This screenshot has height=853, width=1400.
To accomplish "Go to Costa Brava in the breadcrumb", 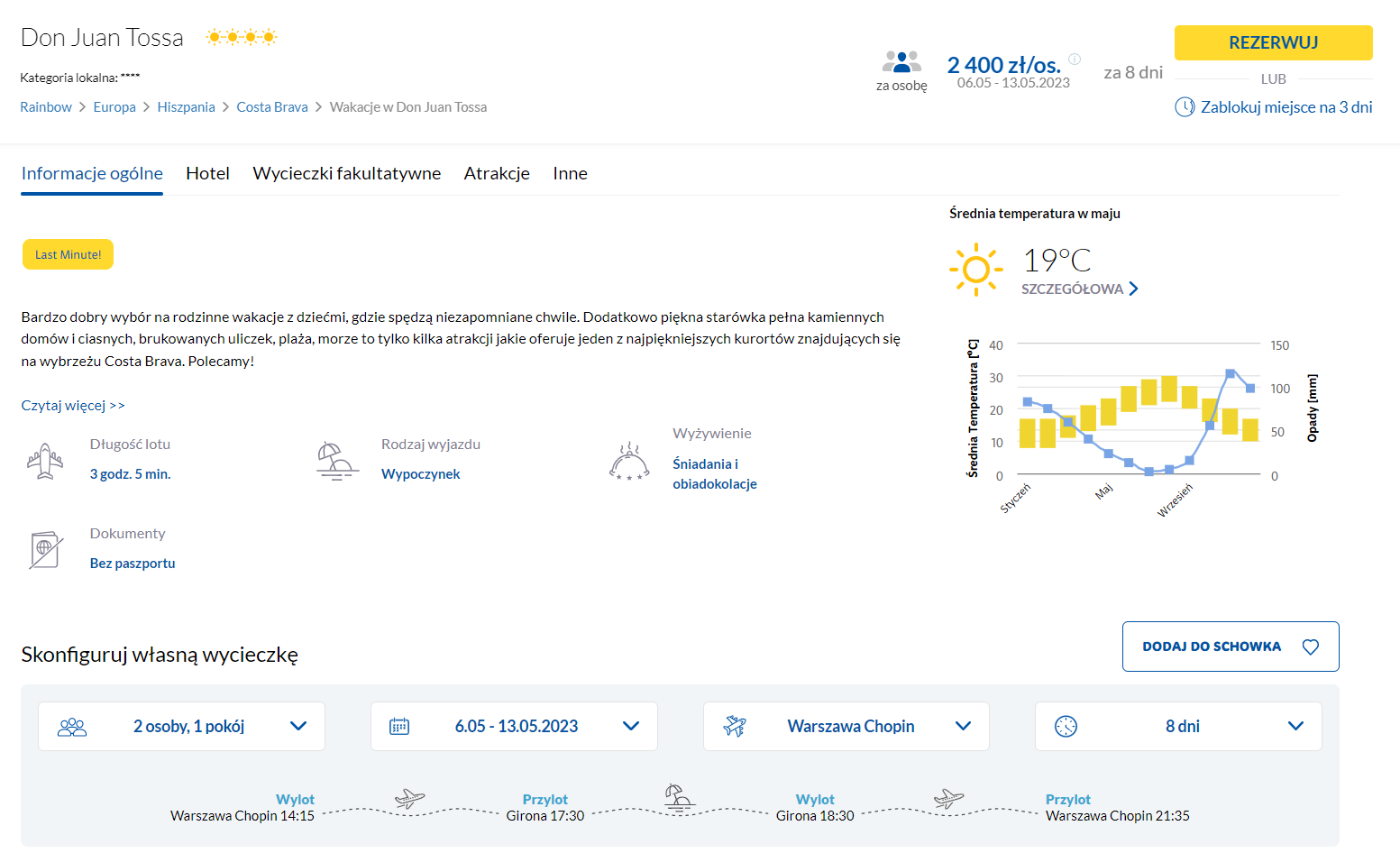I will 272,107.
